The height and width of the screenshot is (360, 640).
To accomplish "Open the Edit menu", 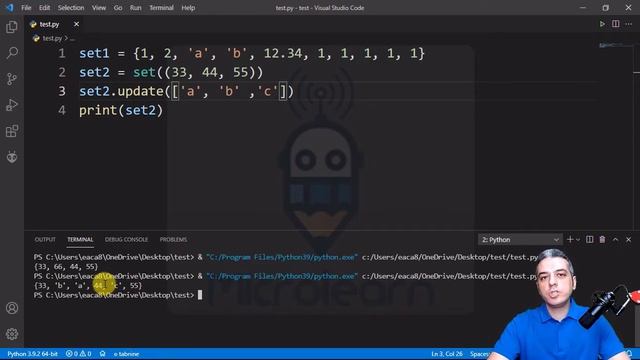I will tap(44, 8).
